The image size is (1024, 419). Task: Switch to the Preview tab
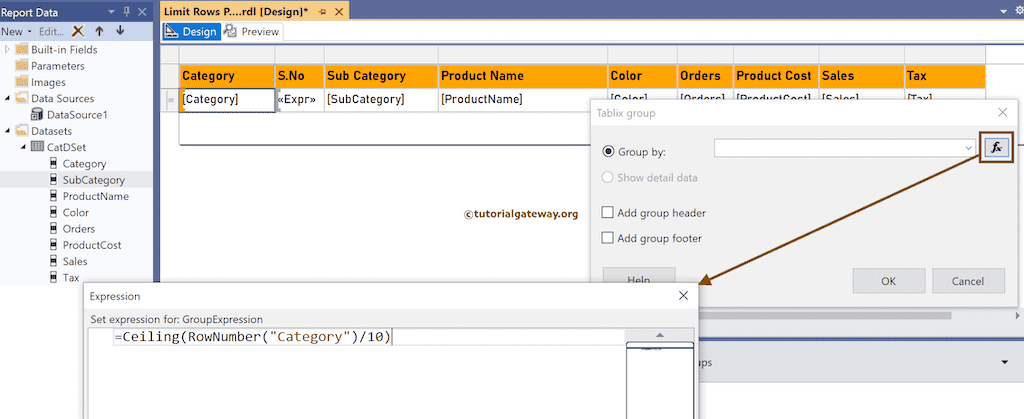[x=253, y=31]
